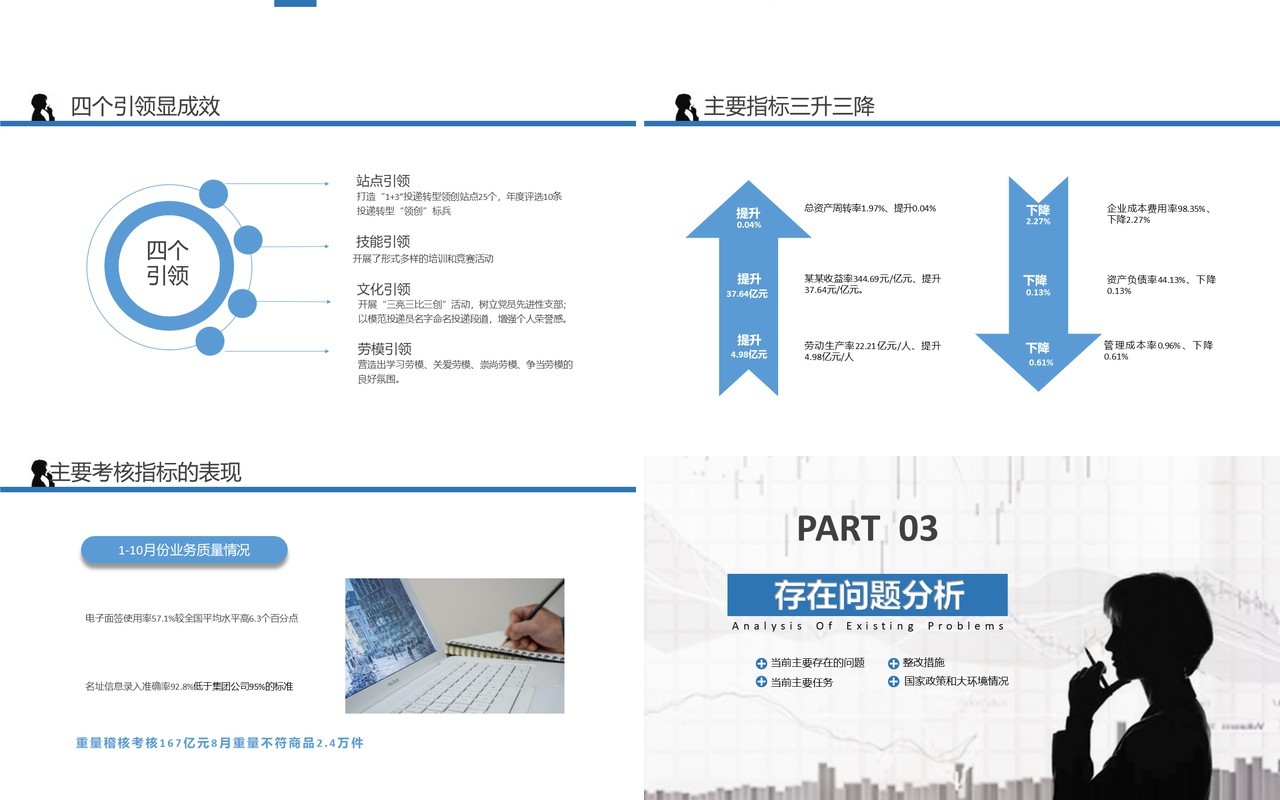
Task: Select the 资产负债率44.13% text
Action: coord(1161,285)
